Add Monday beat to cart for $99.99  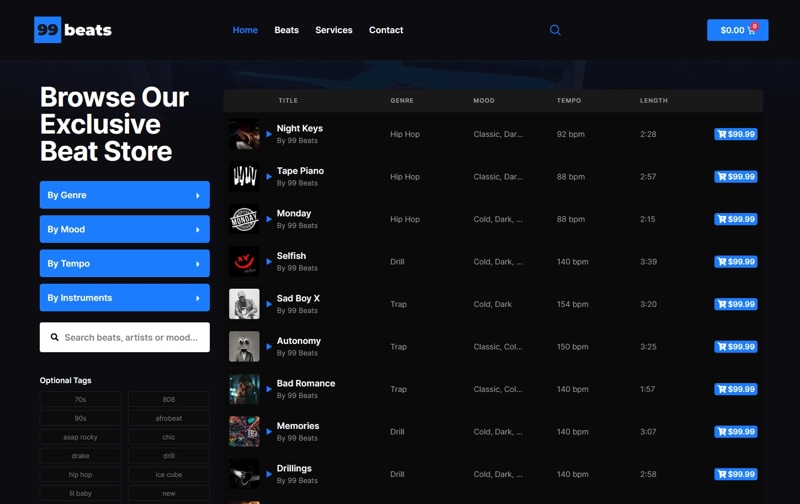pos(735,219)
